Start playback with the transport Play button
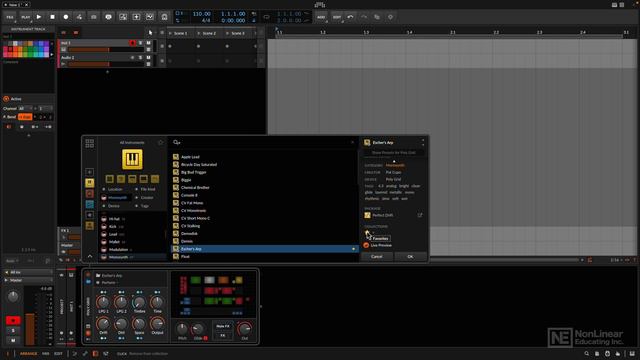640x360 pixels. pyautogui.click(x=39, y=17)
